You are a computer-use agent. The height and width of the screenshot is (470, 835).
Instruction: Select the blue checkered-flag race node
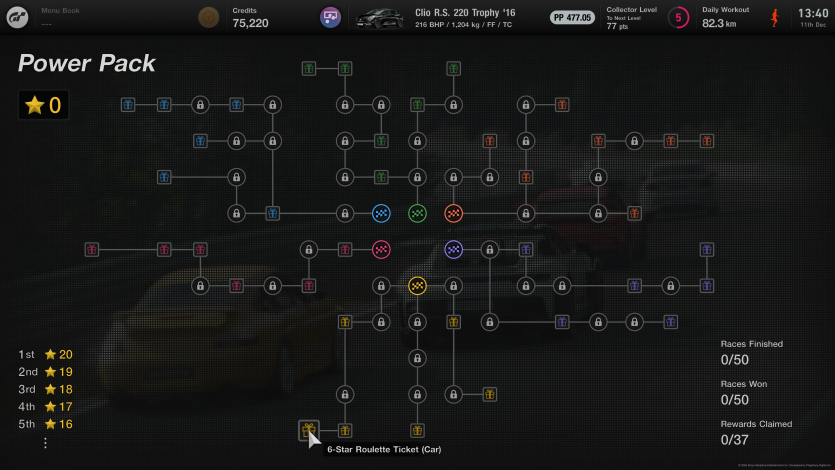(x=381, y=213)
